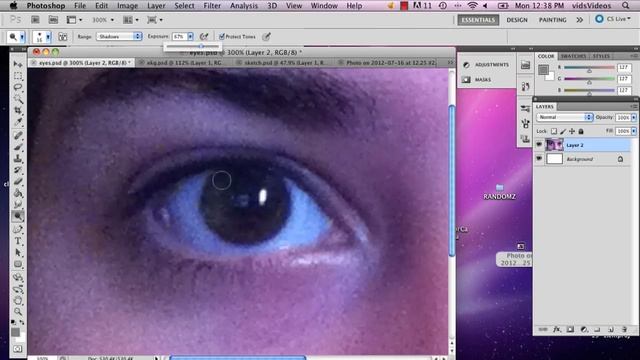
Task: Open the layer Opacity slider arrow
Action: 634,118
